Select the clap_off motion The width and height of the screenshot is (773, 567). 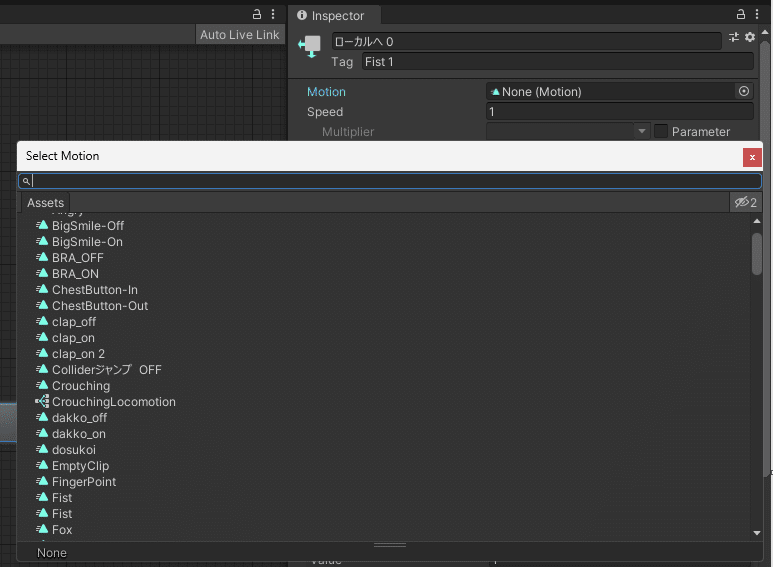[x=74, y=321]
